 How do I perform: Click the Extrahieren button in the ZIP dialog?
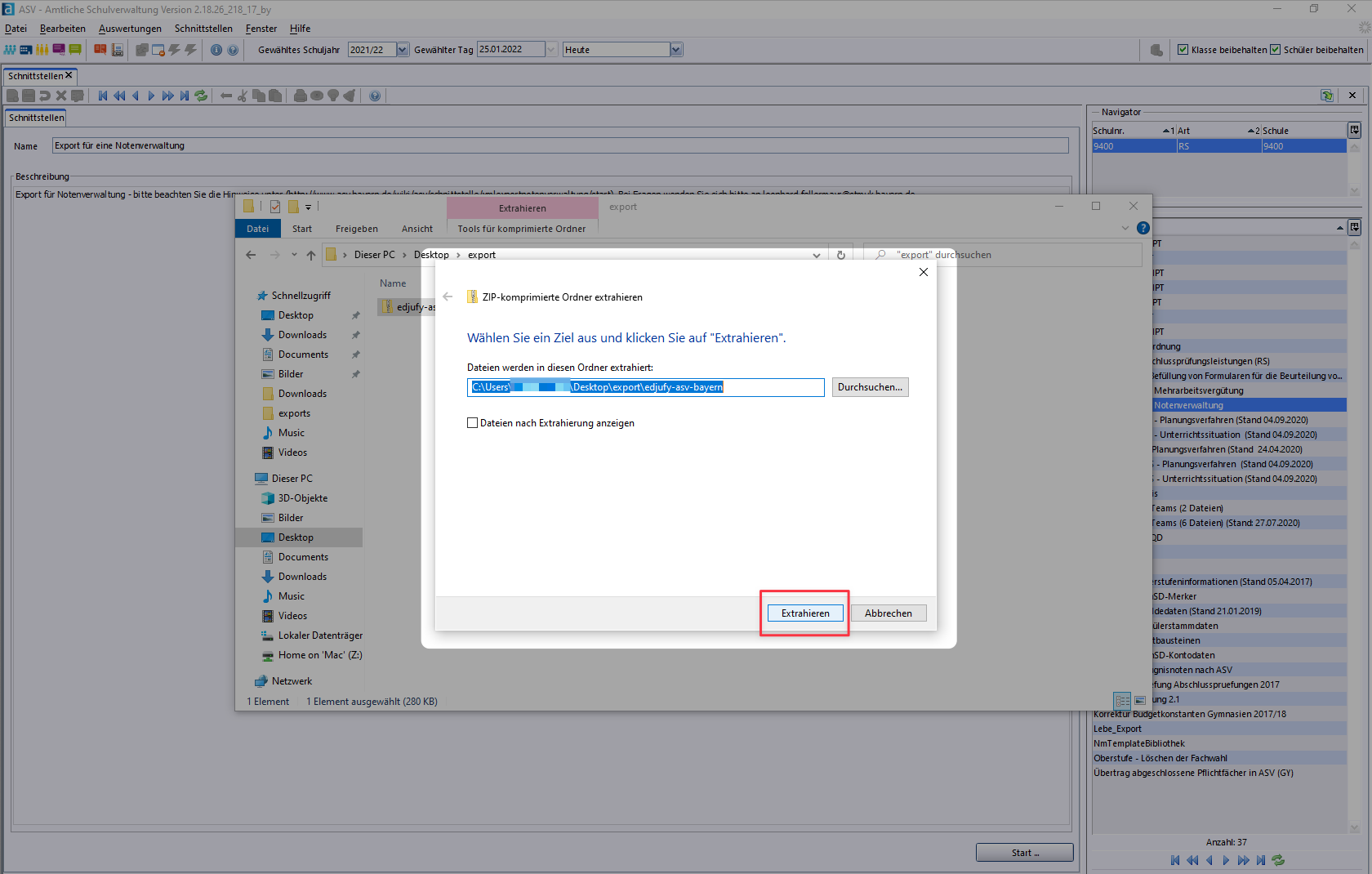pyautogui.click(x=804, y=613)
